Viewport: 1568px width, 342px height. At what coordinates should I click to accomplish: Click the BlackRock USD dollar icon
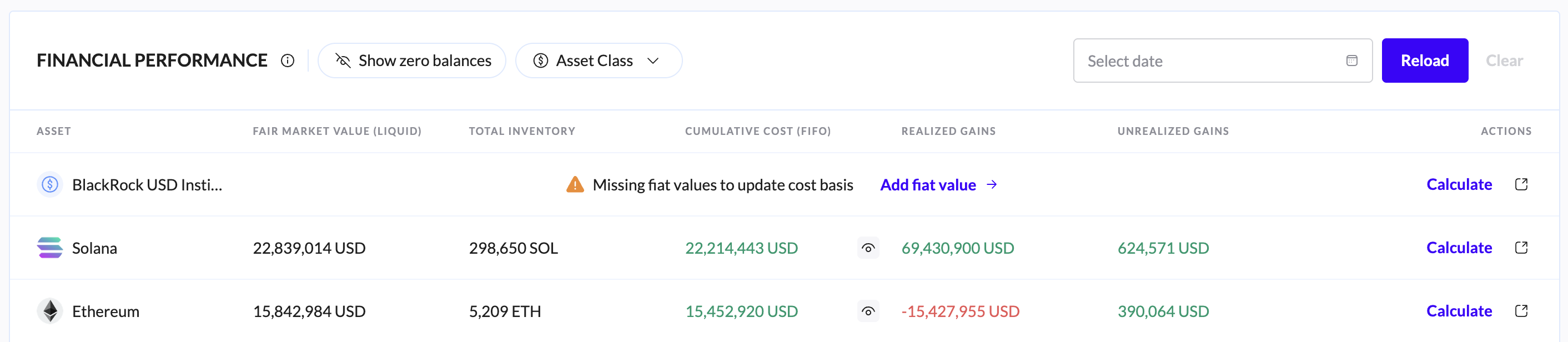click(50, 184)
